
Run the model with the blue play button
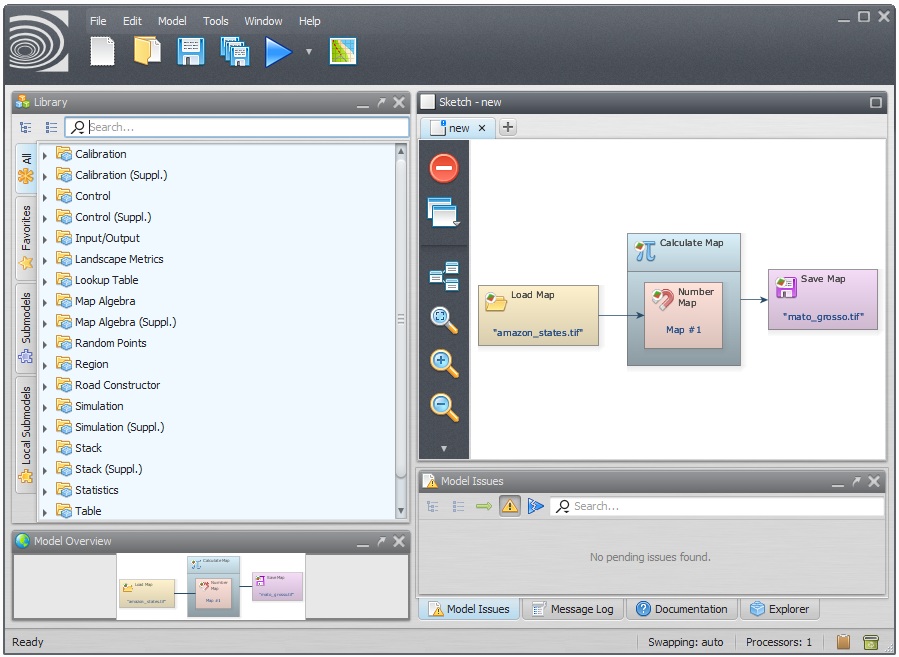click(x=278, y=51)
